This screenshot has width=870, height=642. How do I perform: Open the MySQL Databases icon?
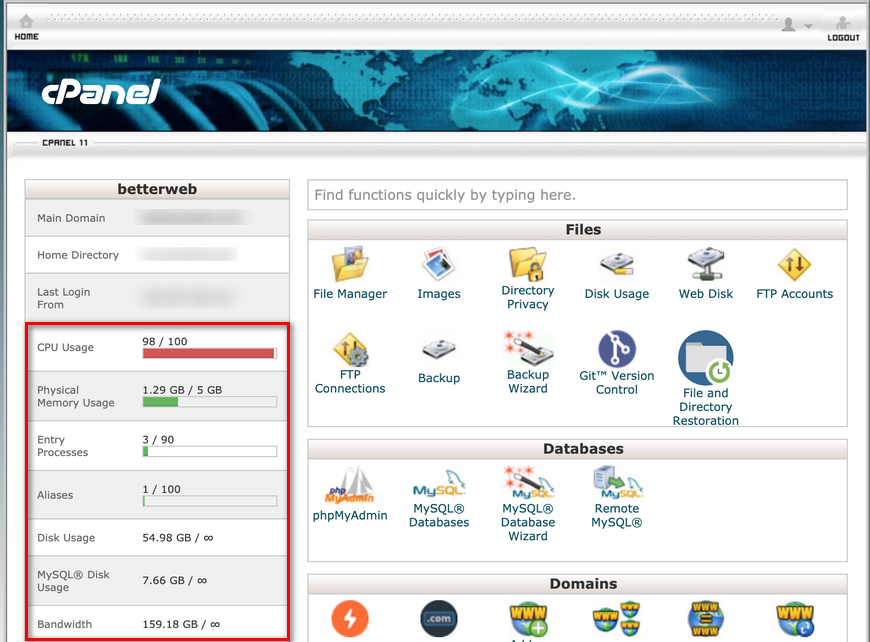(439, 484)
